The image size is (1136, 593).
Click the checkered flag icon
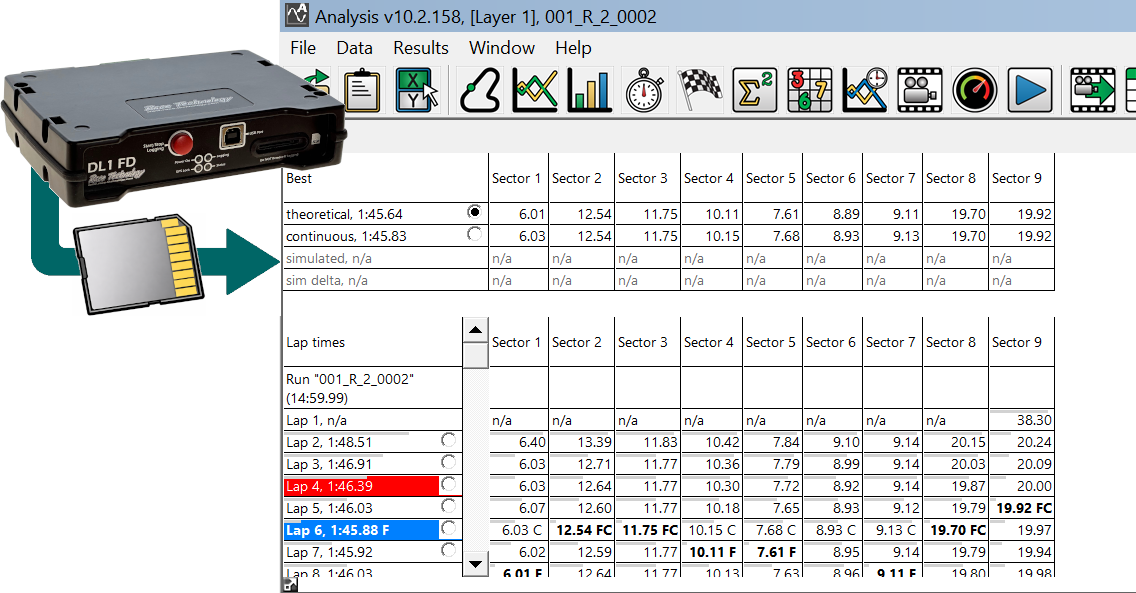point(700,91)
